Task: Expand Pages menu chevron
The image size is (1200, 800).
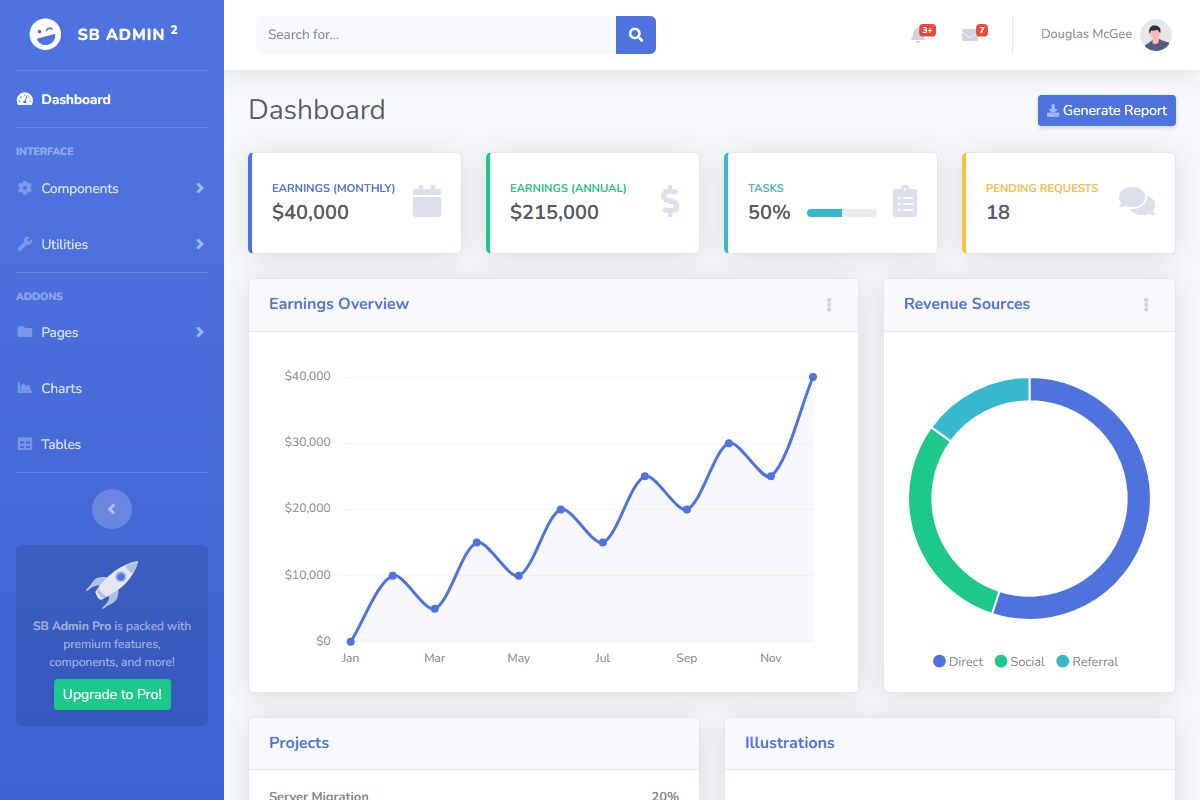Action: coord(200,332)
